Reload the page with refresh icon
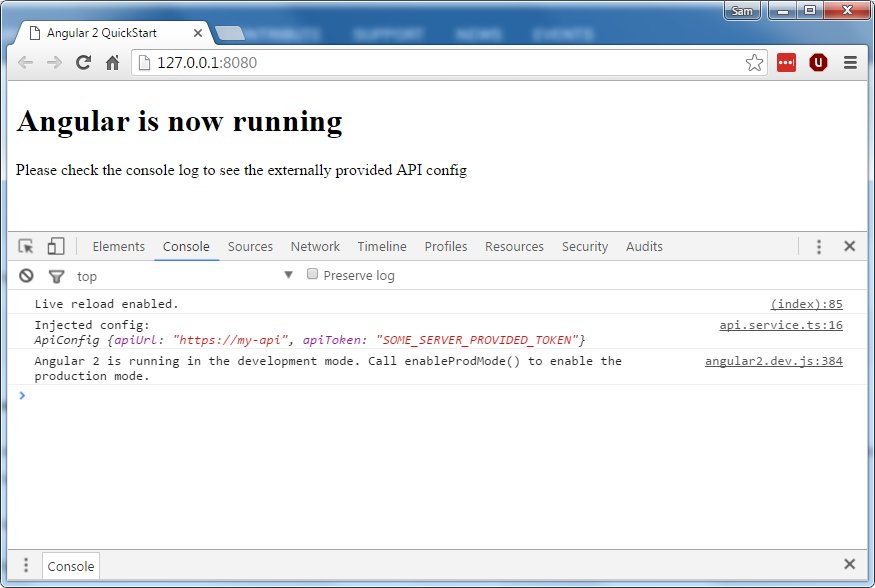The image size is (875, 588). tap(83, 62)
